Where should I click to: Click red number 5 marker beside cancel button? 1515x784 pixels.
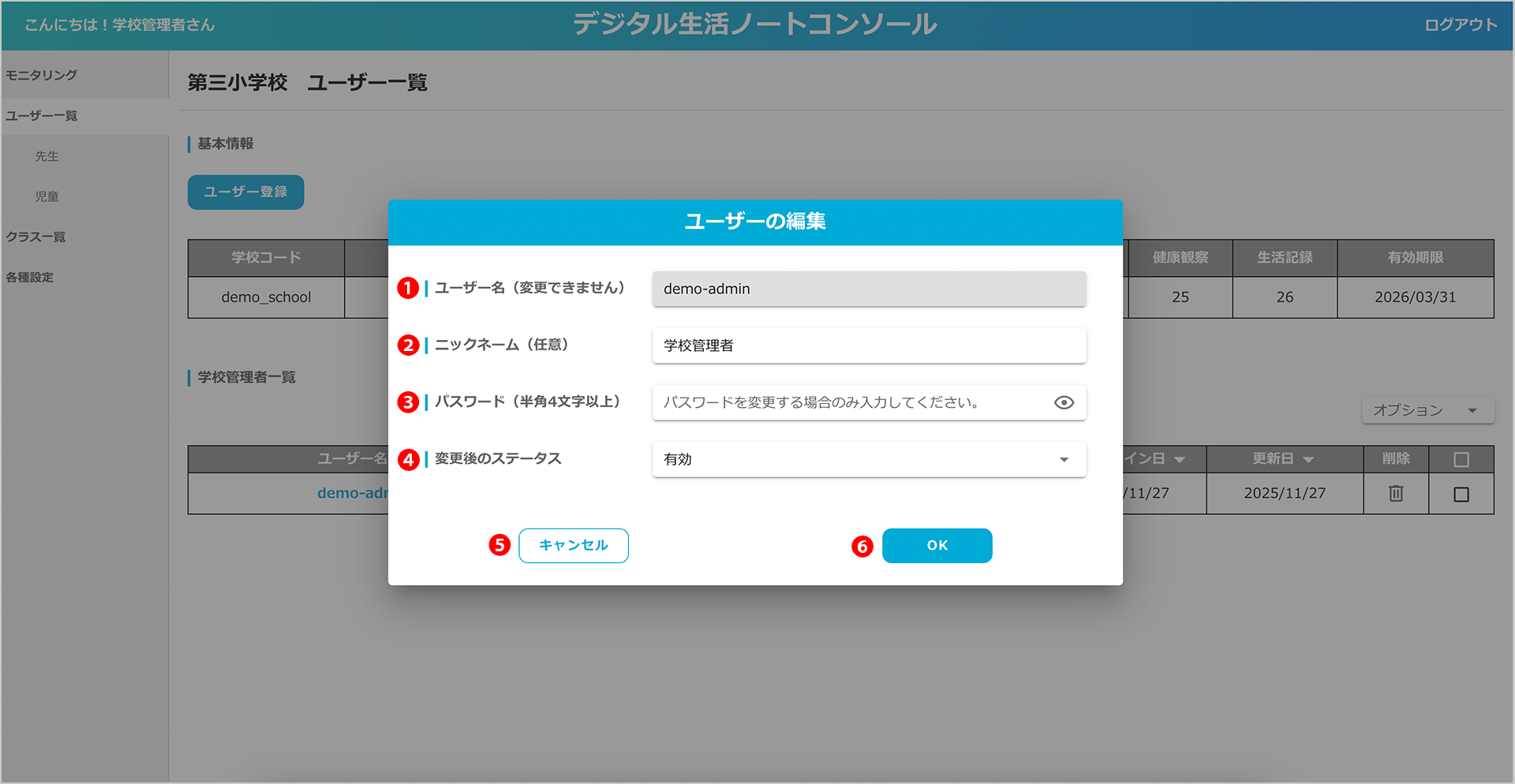(499, 545)
